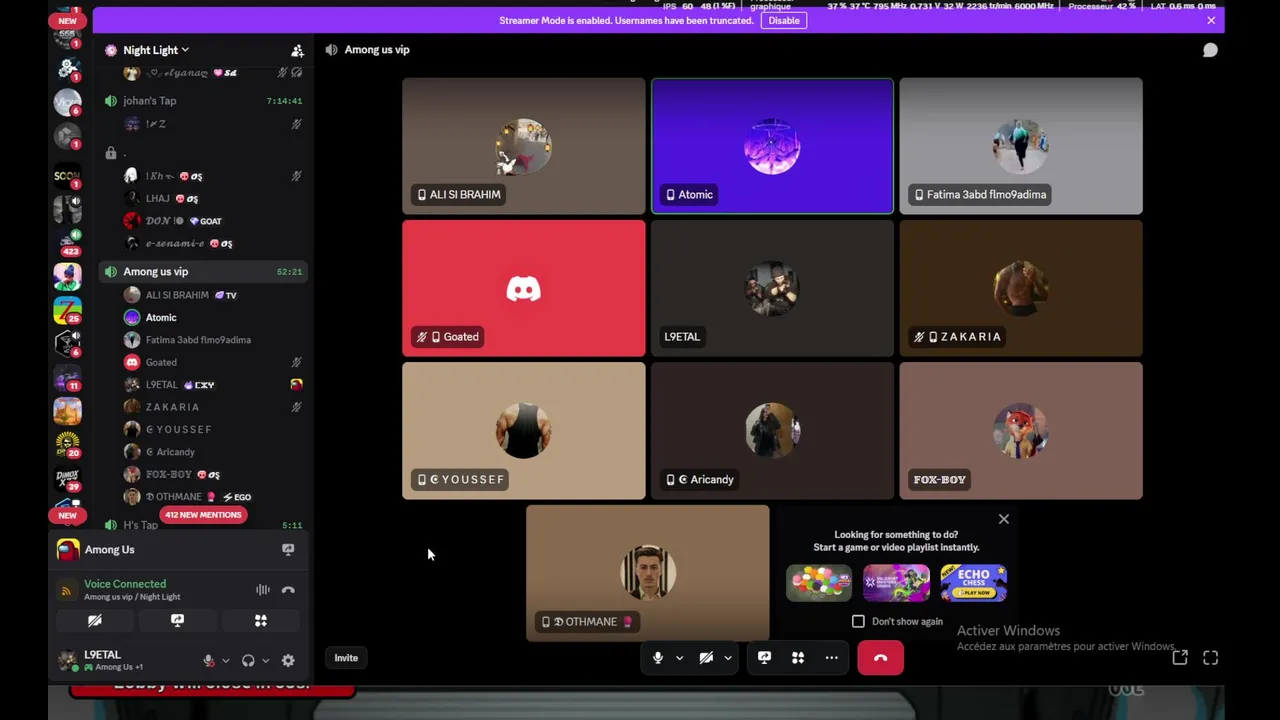The width and height of the screenshot is (1280, 720).
Task: Close the Looking for something to do popup
Action: [x=1004, y=519]
